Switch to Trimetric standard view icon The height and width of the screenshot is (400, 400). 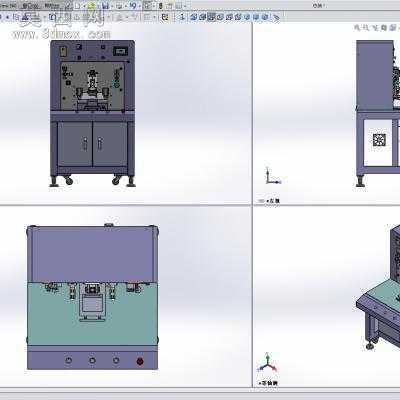(x=256, y=17)
